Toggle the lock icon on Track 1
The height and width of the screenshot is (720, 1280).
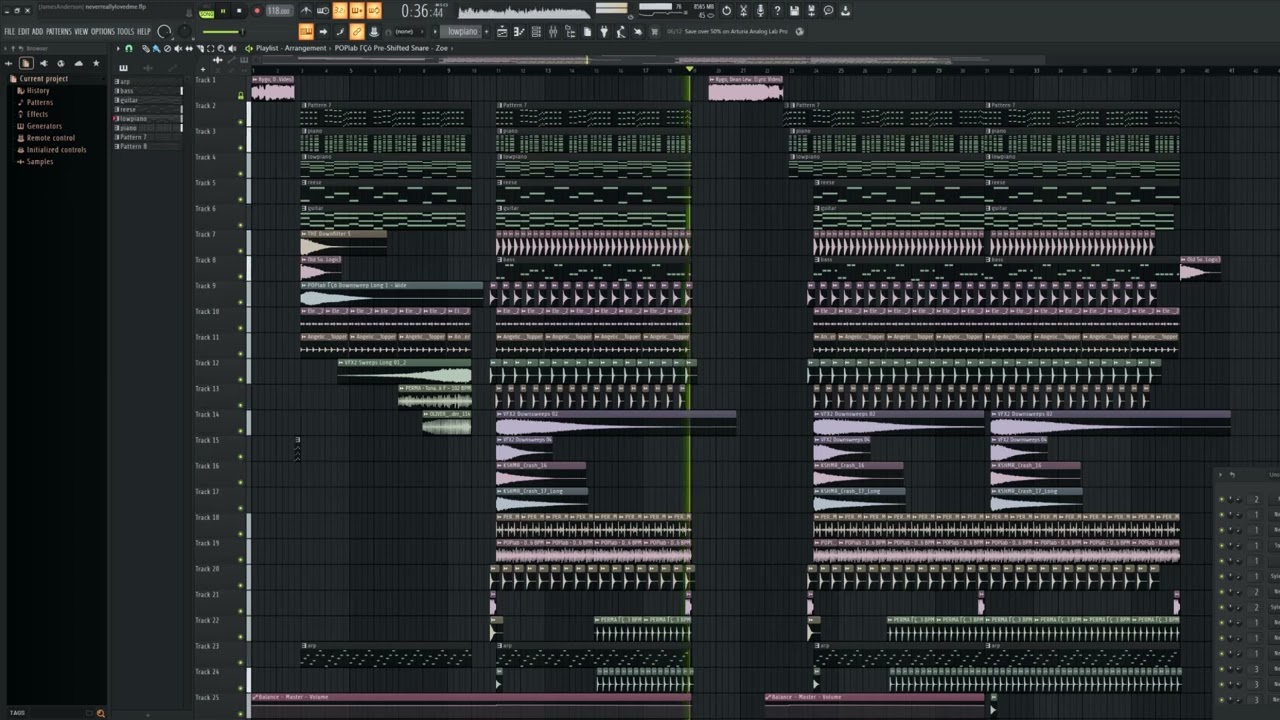click(240, 96)
